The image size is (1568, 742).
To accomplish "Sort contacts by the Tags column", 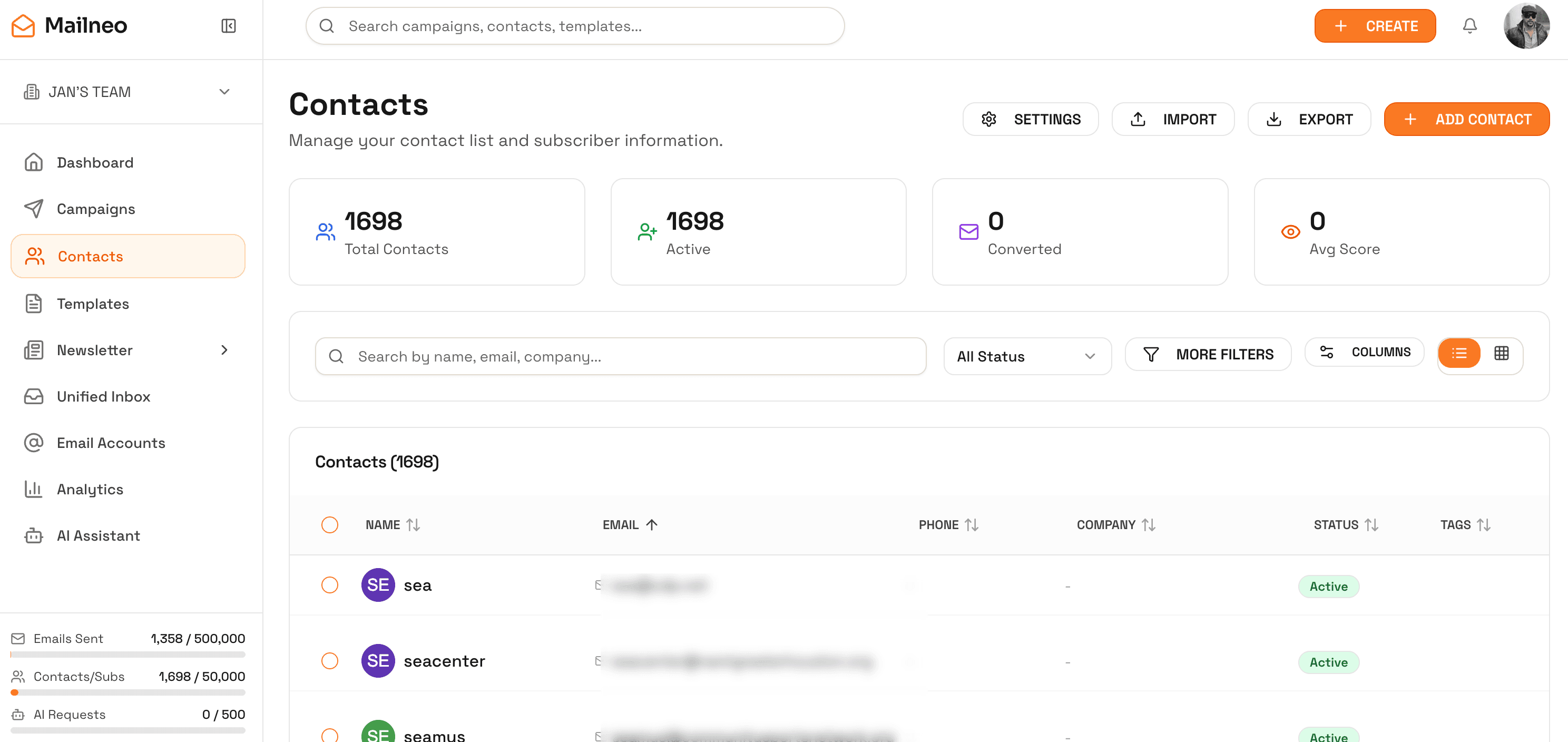I will coord(1465,525).
